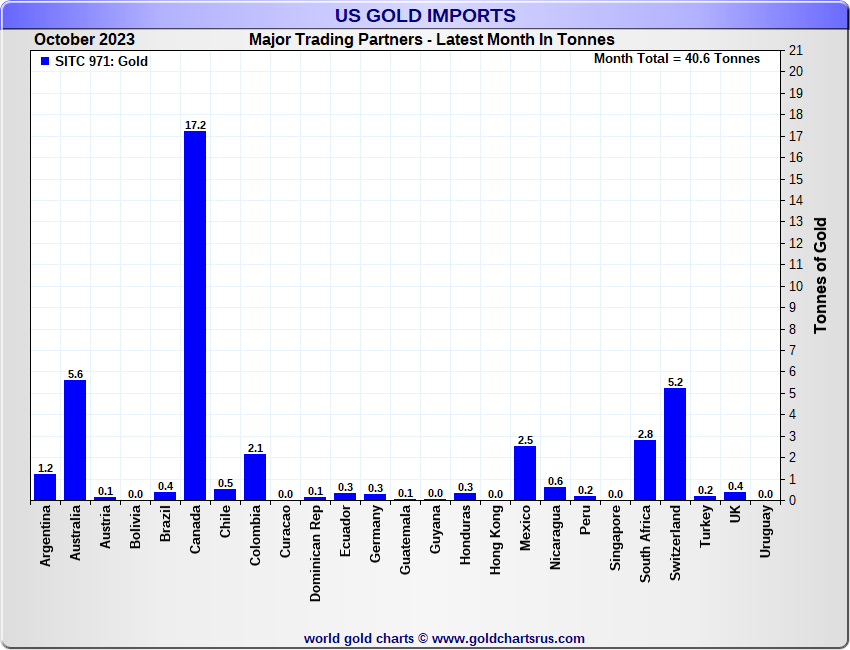850x650 pixels.
Task: Click the Mexico bar showing 2.5 tonnes
Action: [525, 473]
